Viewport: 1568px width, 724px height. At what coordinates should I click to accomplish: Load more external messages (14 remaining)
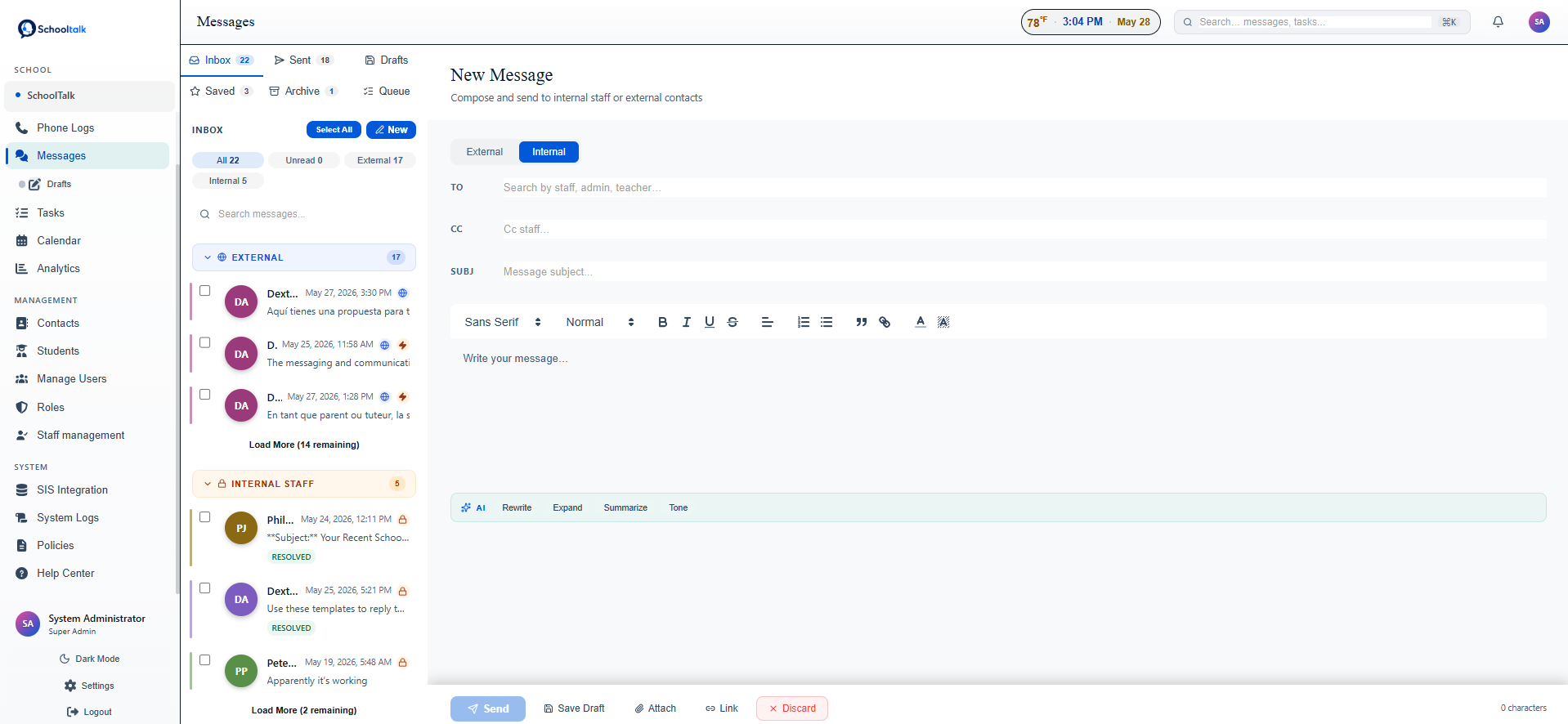pyautogui.click(x=304, y=445)
